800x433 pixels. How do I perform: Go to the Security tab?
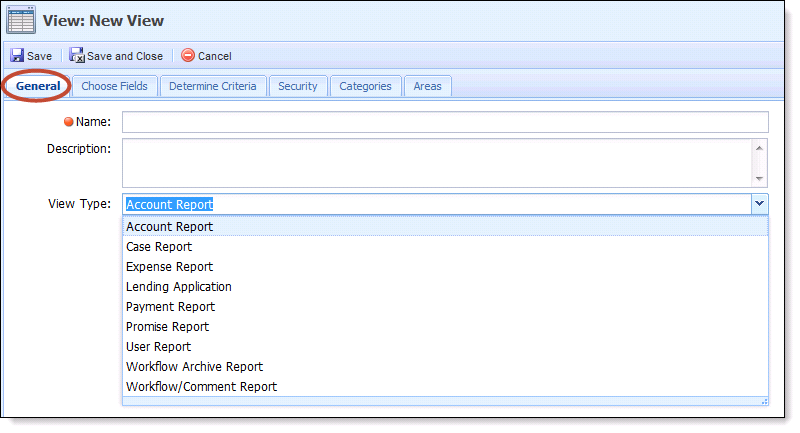pos(297,86)
